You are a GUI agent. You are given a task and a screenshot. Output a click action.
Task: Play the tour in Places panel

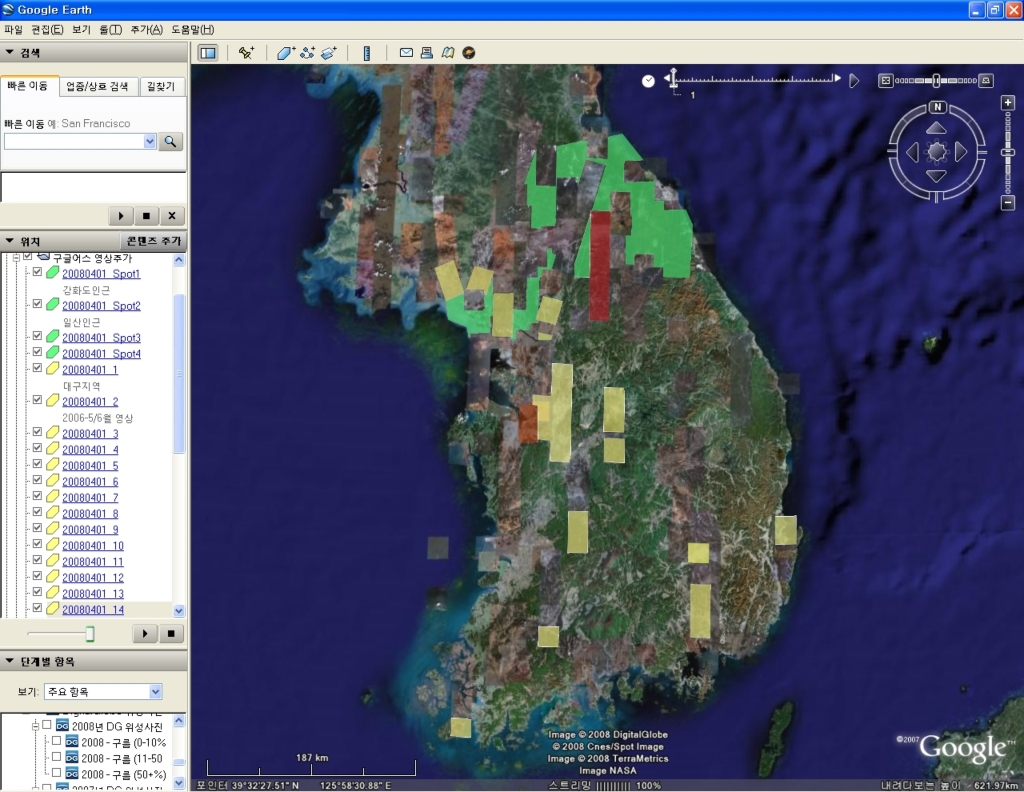(x=145, y=633)
